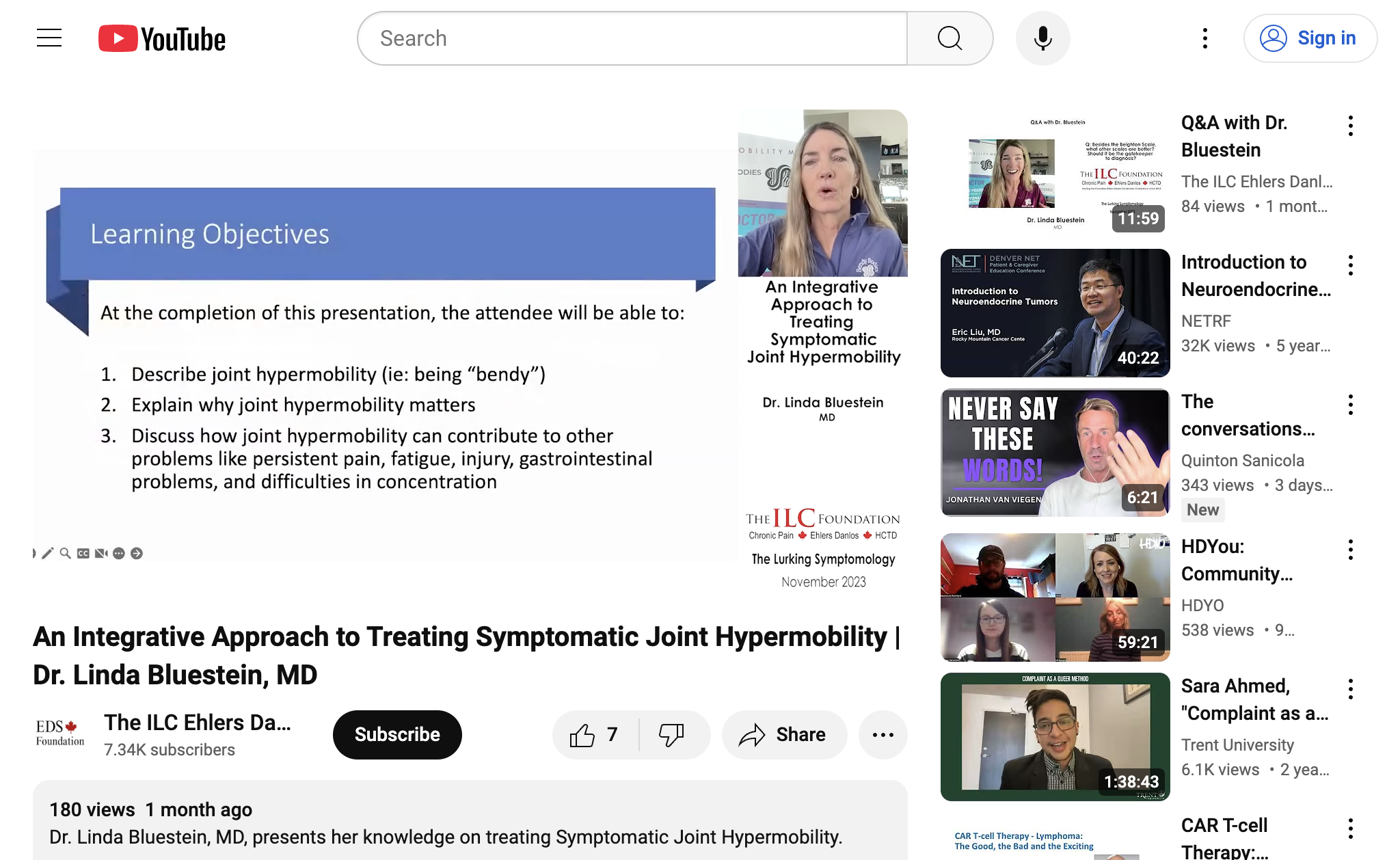The image size is (1400, 860).
Task: Click Trent University channel name
Action: [x=1238, y=745]
